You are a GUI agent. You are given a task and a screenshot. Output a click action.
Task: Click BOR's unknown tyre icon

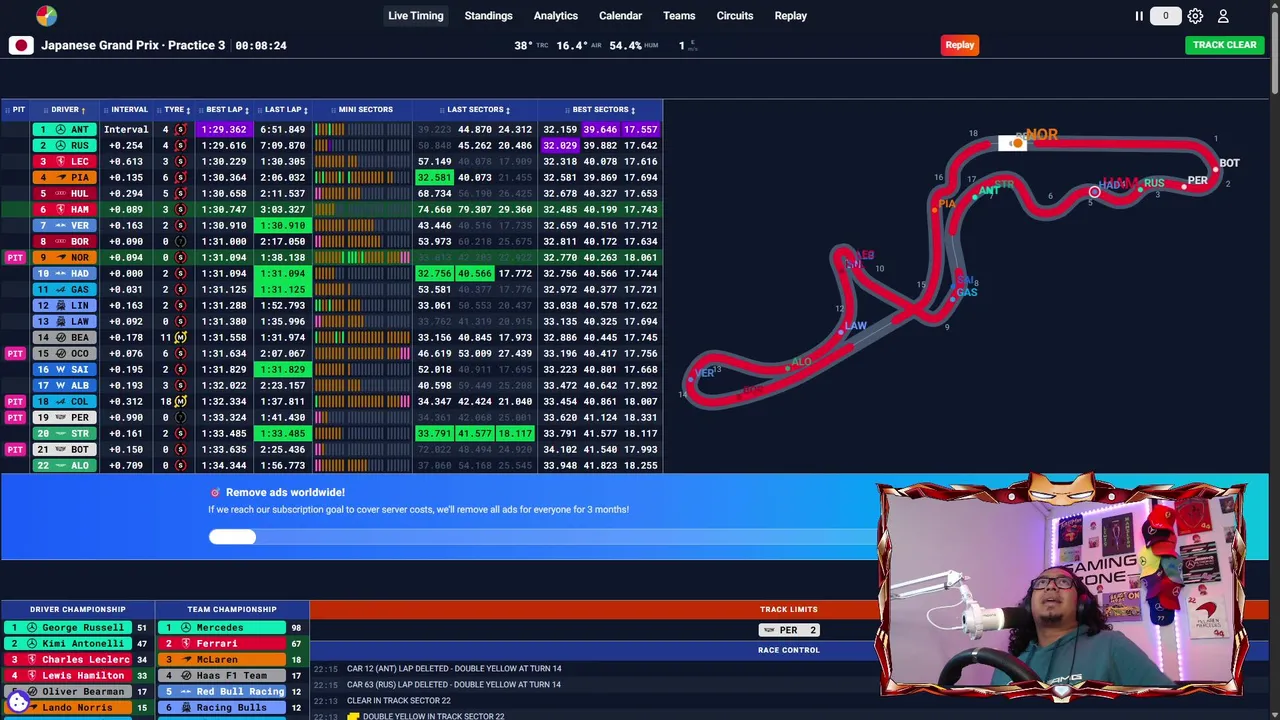(x=180, y=241)
